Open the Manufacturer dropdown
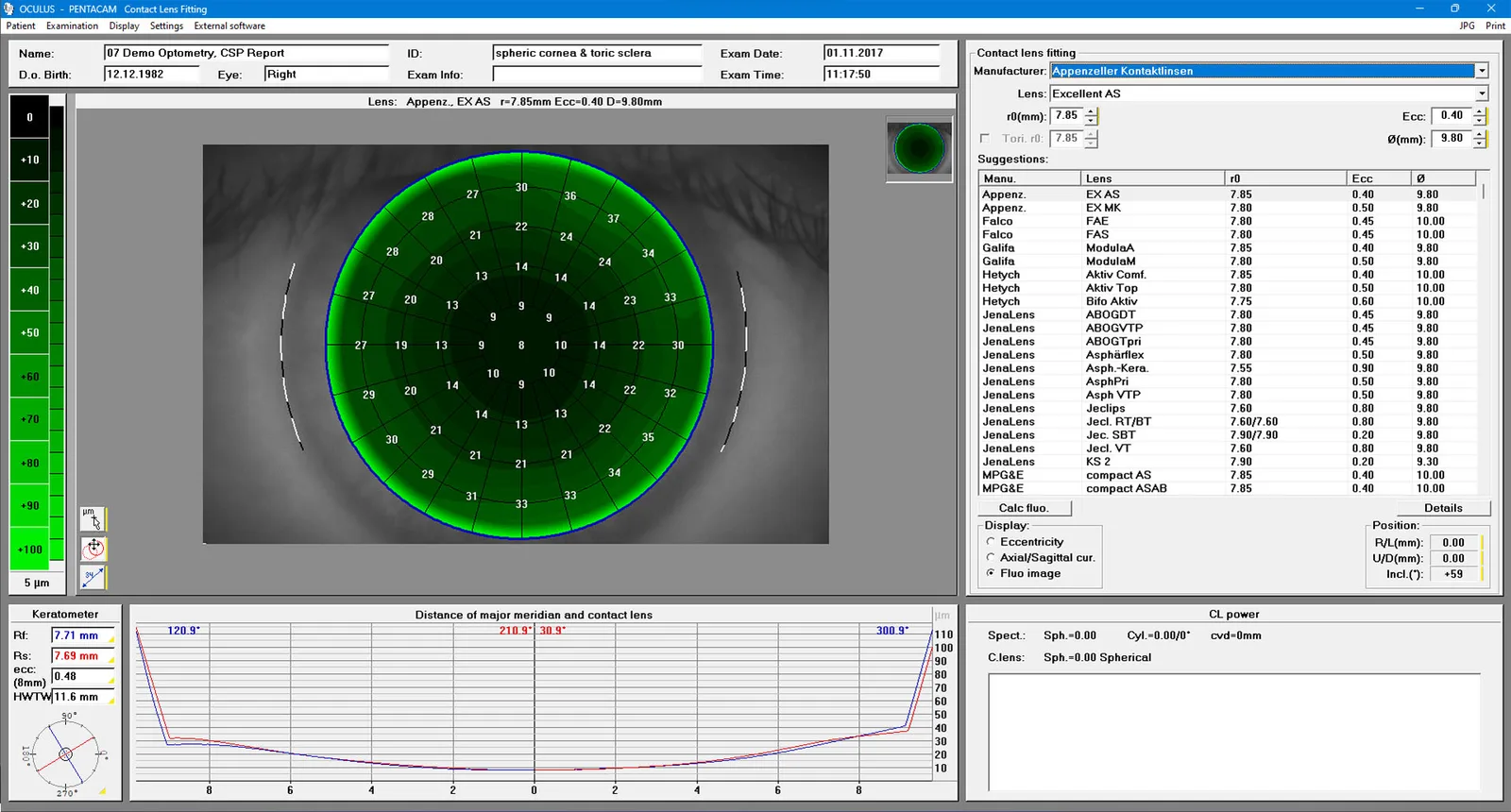1511x812 pixels. coord(1482,71)
